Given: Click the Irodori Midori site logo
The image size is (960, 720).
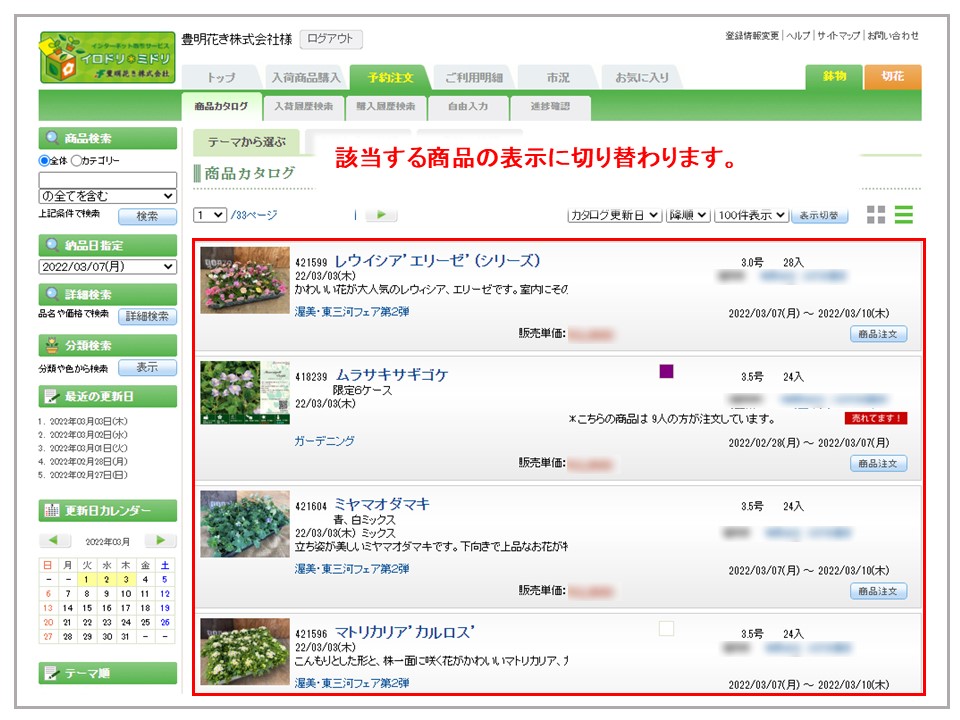Looking at the screenshot, I should click(x=107, y=58).
